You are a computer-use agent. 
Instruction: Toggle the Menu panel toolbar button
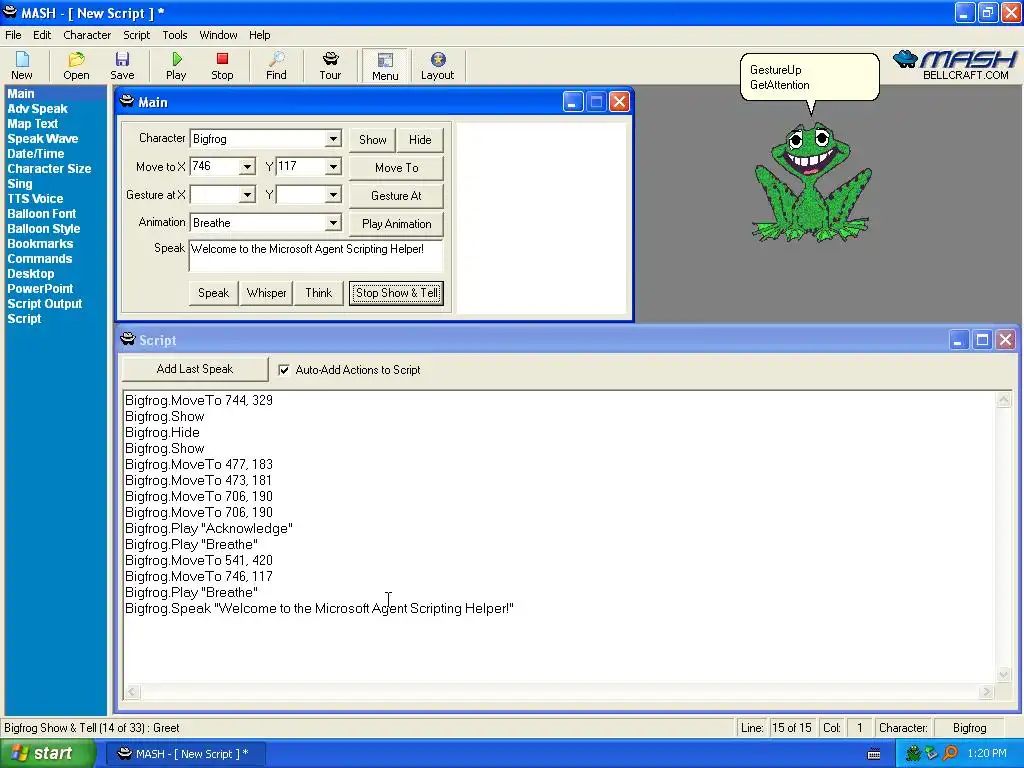click(x=385, y=66)
